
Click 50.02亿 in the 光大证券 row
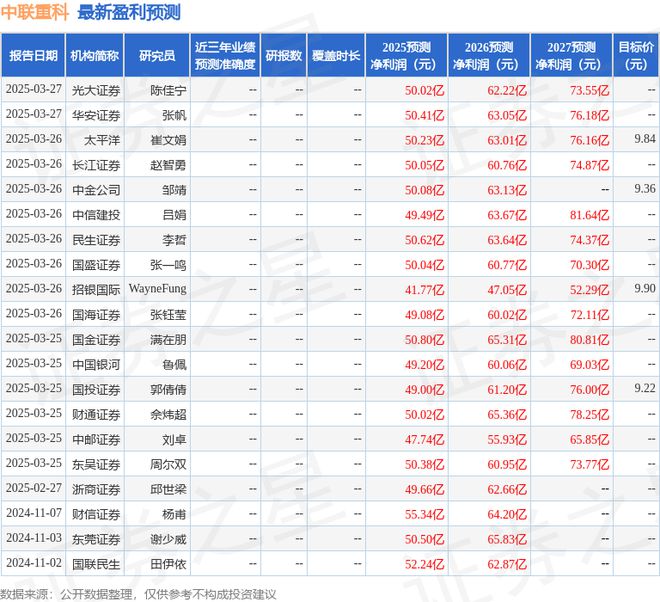pyautogui.click(x=424, y=91)
